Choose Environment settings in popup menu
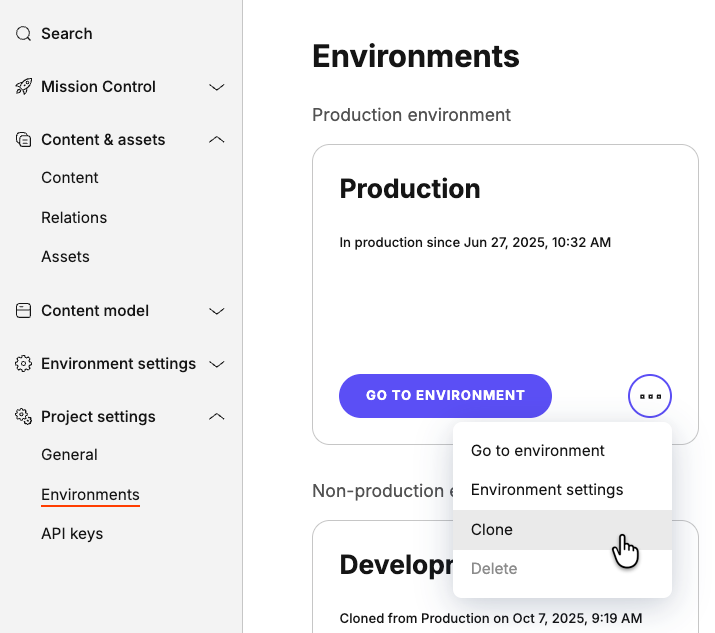The height and width of the screenshot is (633, 715). click(x=562, y=490)
